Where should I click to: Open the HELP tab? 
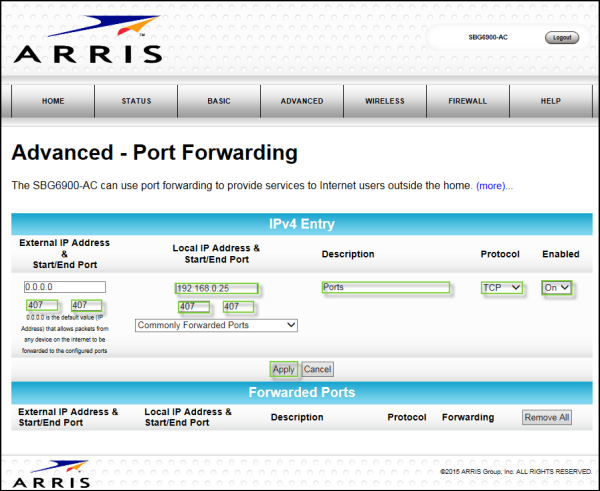point(551,101)
